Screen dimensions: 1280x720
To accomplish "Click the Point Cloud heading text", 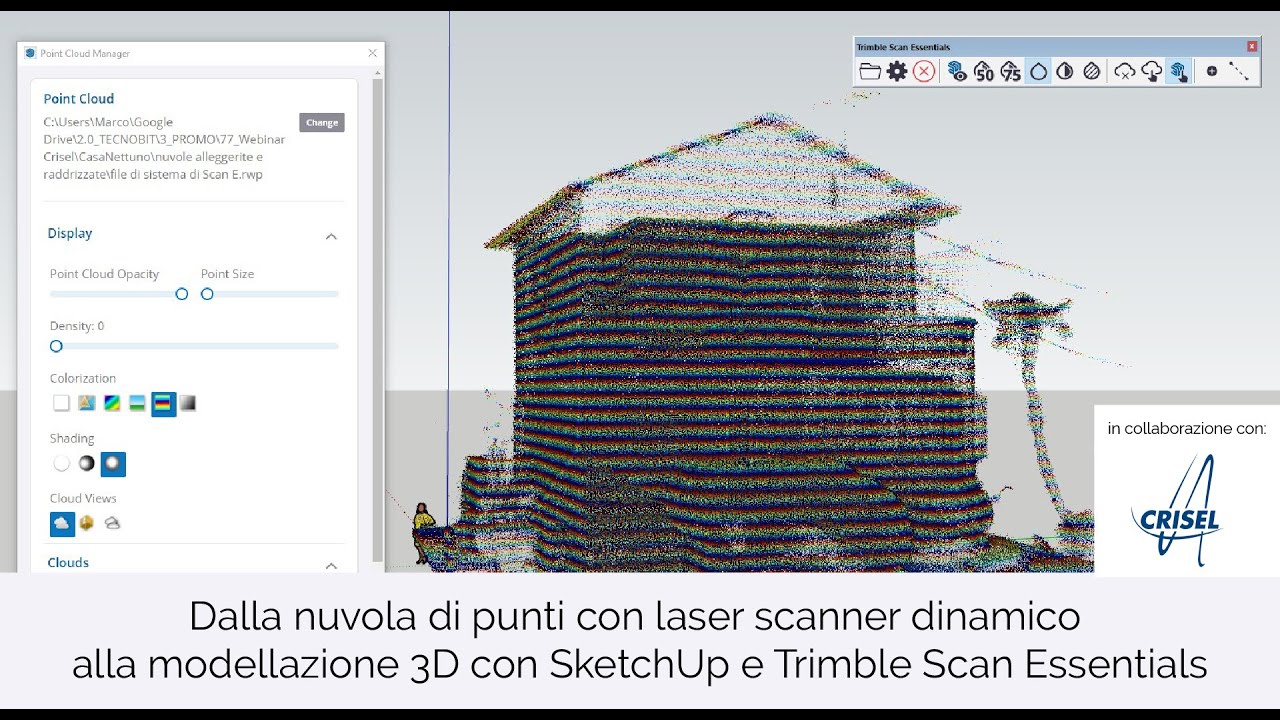I will pyautogui.click(x=79, y=99).
